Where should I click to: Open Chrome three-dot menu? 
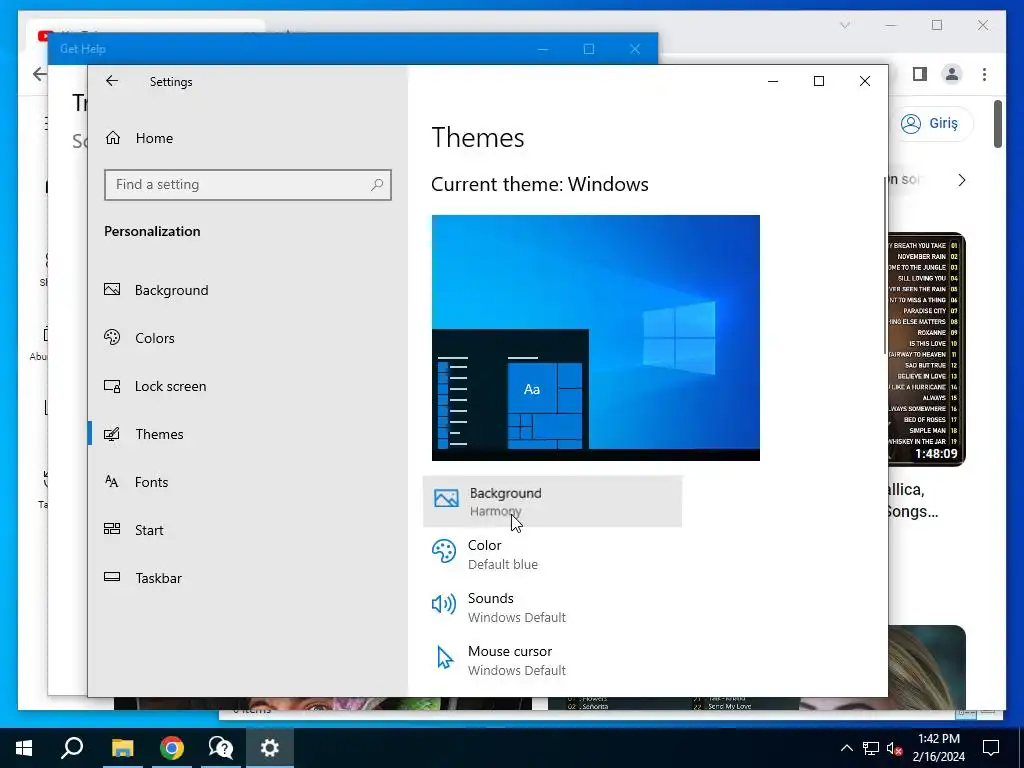click(984, 74)
